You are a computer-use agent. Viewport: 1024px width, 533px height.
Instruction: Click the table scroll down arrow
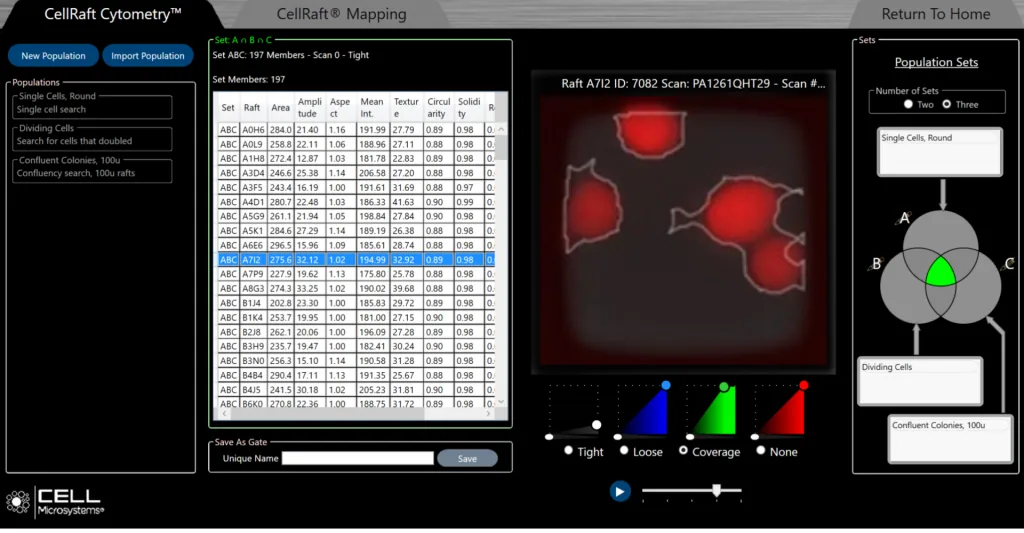(x=501, y=402)
